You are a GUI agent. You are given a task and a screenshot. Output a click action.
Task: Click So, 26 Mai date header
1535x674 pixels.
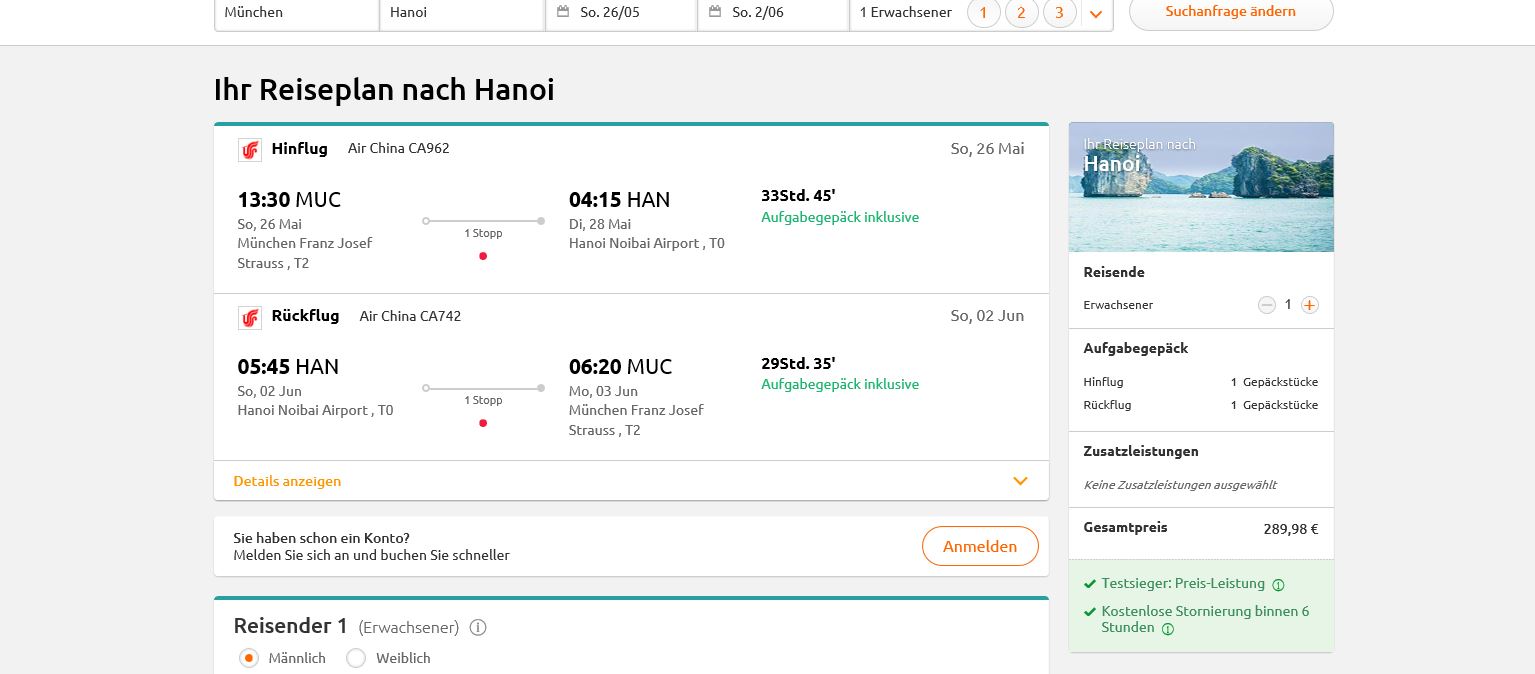tap(987, 148)
